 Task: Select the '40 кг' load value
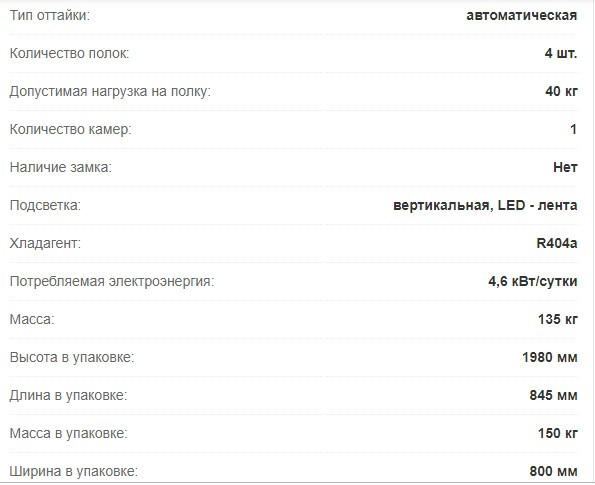tap(562, 91)
